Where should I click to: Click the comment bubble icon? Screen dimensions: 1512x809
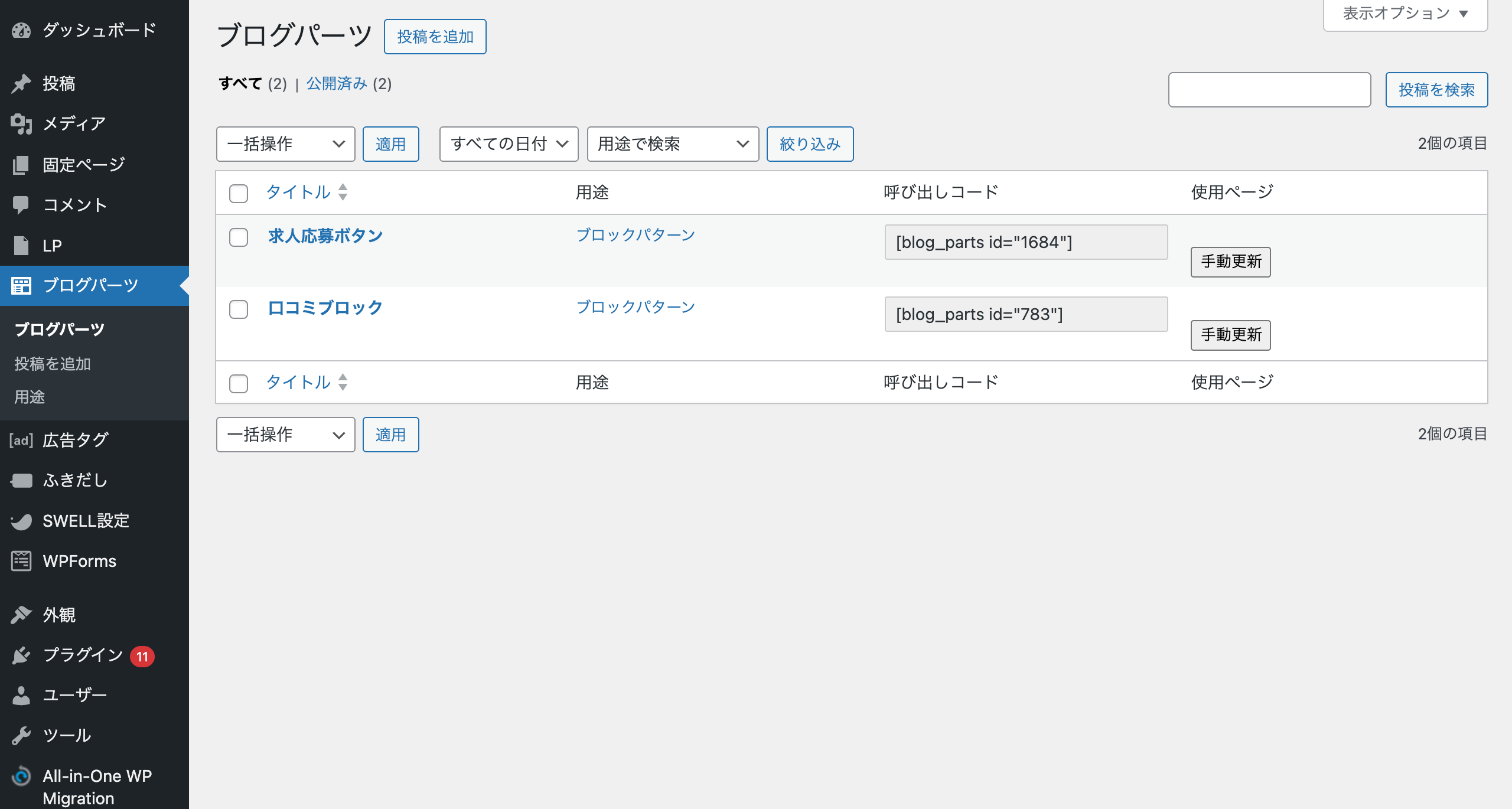(x=21, y=205)
